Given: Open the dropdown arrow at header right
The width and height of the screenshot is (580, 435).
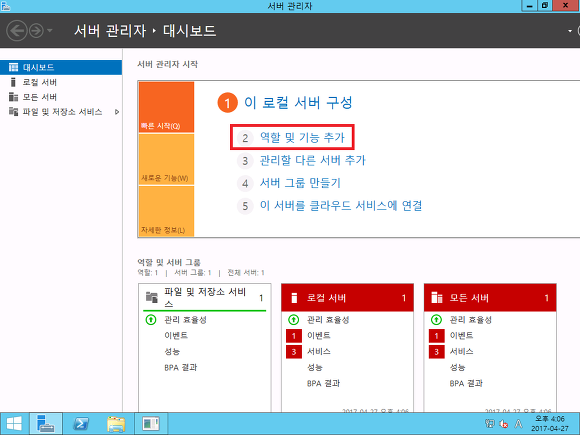Looking at the screenshot, I should (x=570, y=31).
